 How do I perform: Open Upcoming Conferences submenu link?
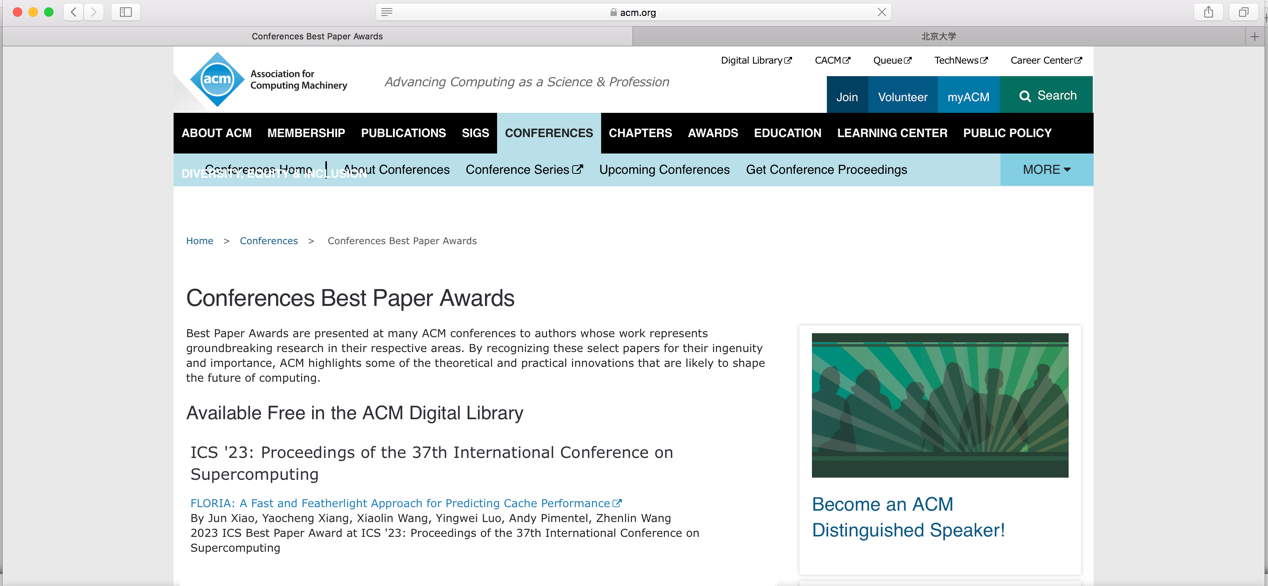tap(664, 170)
